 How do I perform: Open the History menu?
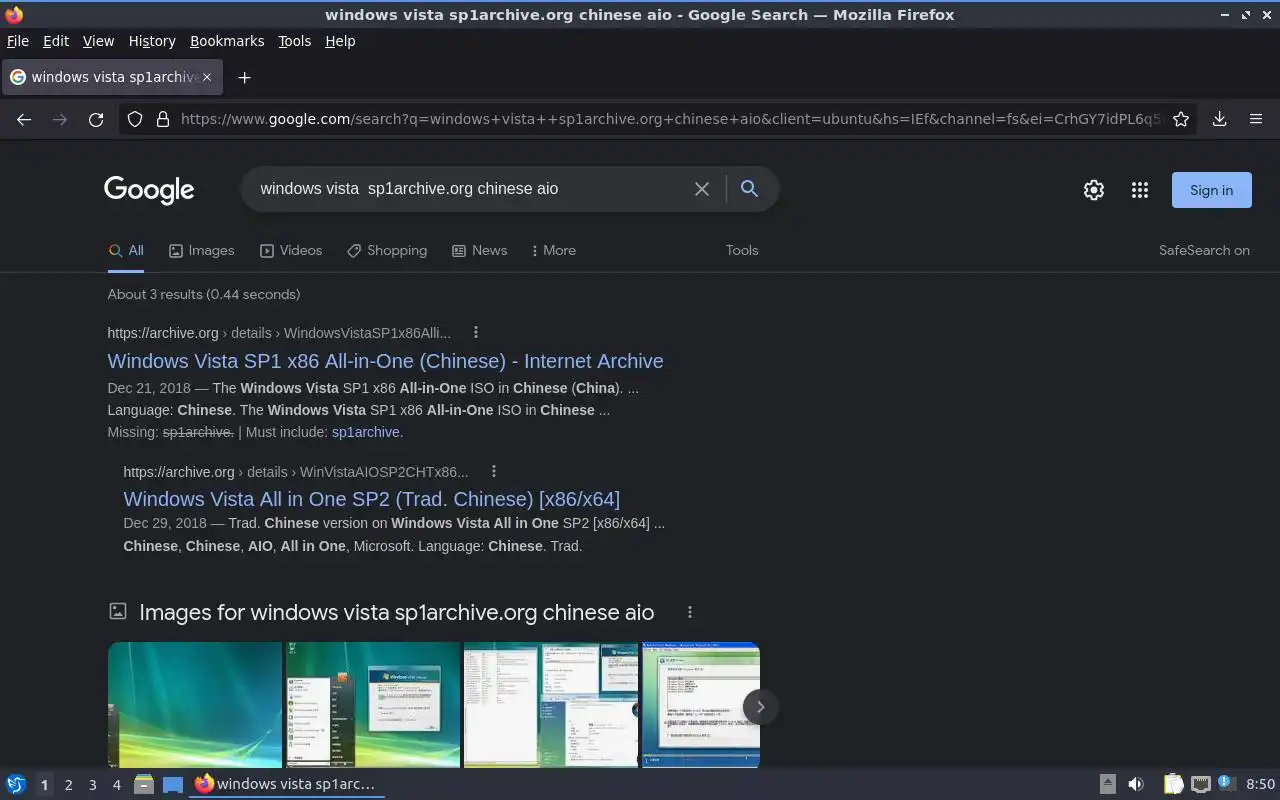click(152, 41)
